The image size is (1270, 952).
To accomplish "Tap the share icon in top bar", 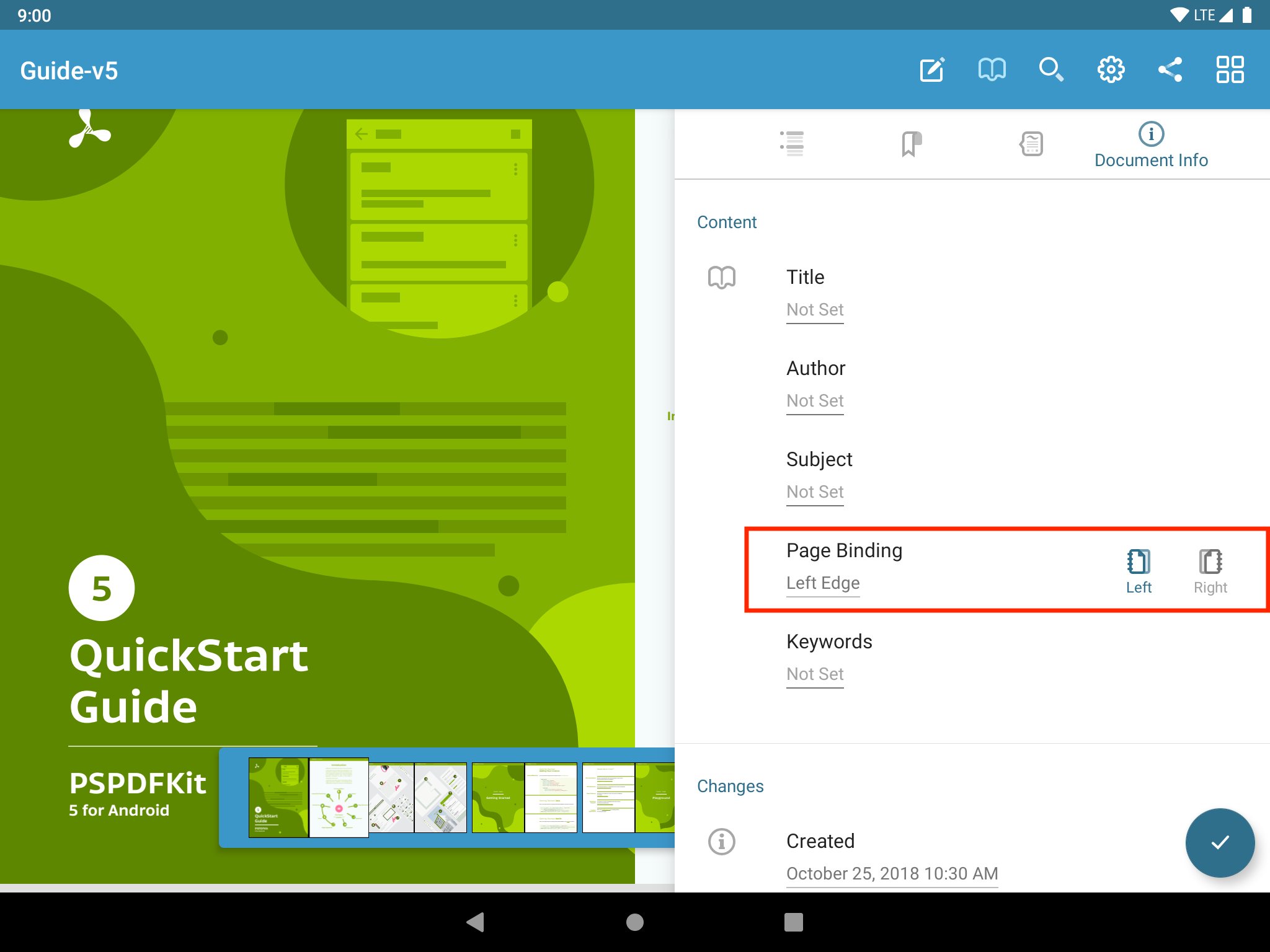I will tap(1170, 69).
